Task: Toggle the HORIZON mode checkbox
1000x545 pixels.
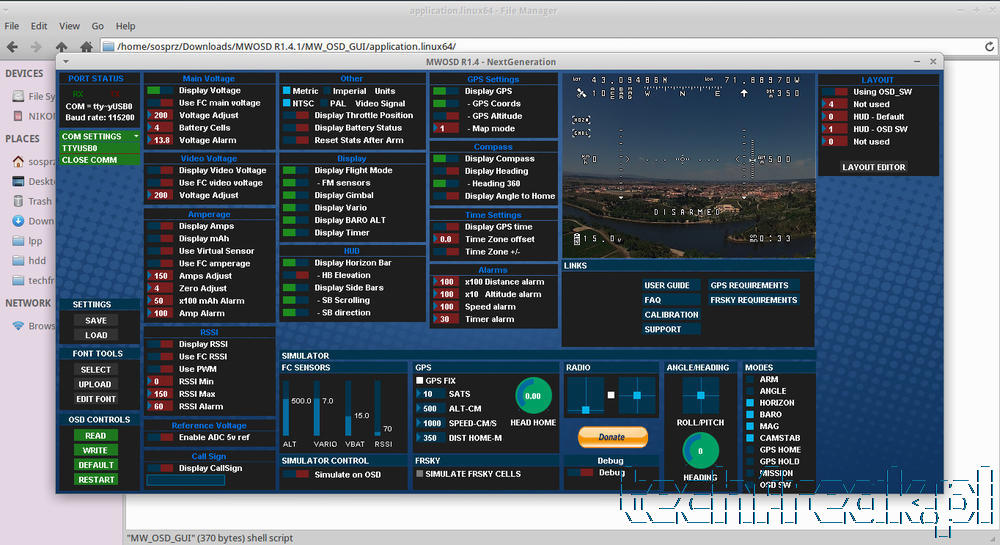Action: (x=750, y=403)
